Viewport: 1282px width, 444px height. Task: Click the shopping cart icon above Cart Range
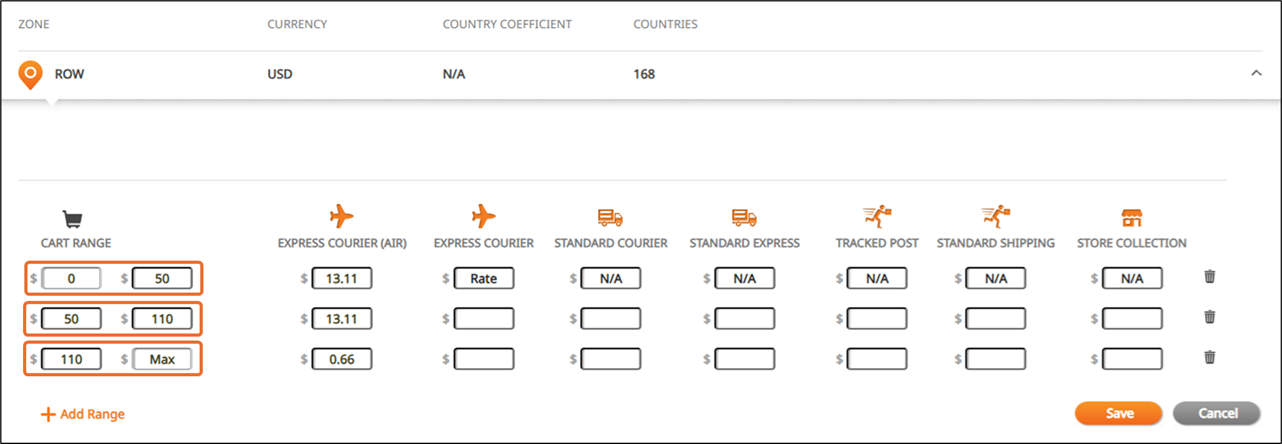click(71, 219)
